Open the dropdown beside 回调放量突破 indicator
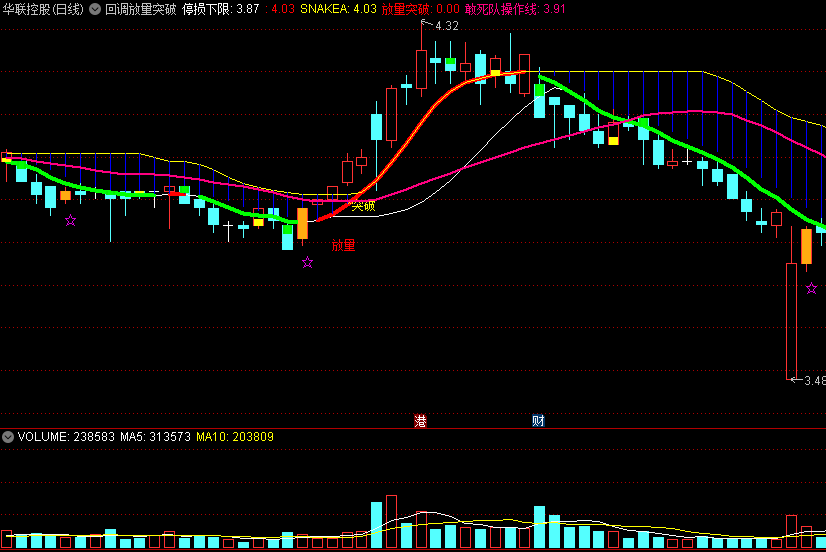Image resolution: width=826 pixels, height=552 pixels. click(95, 9)
